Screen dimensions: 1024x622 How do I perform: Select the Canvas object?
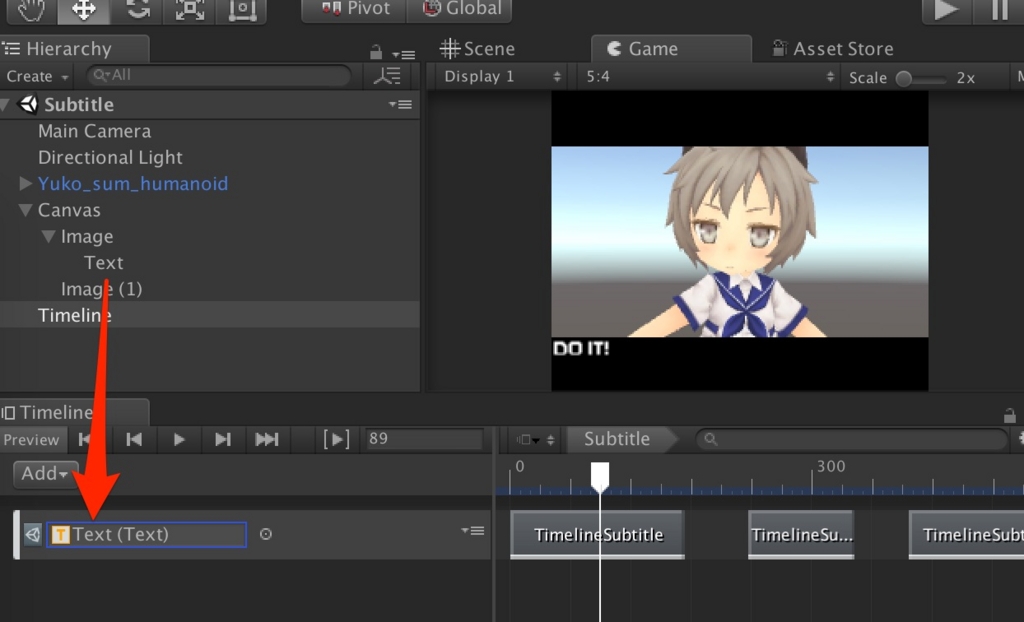pos(69,210)
